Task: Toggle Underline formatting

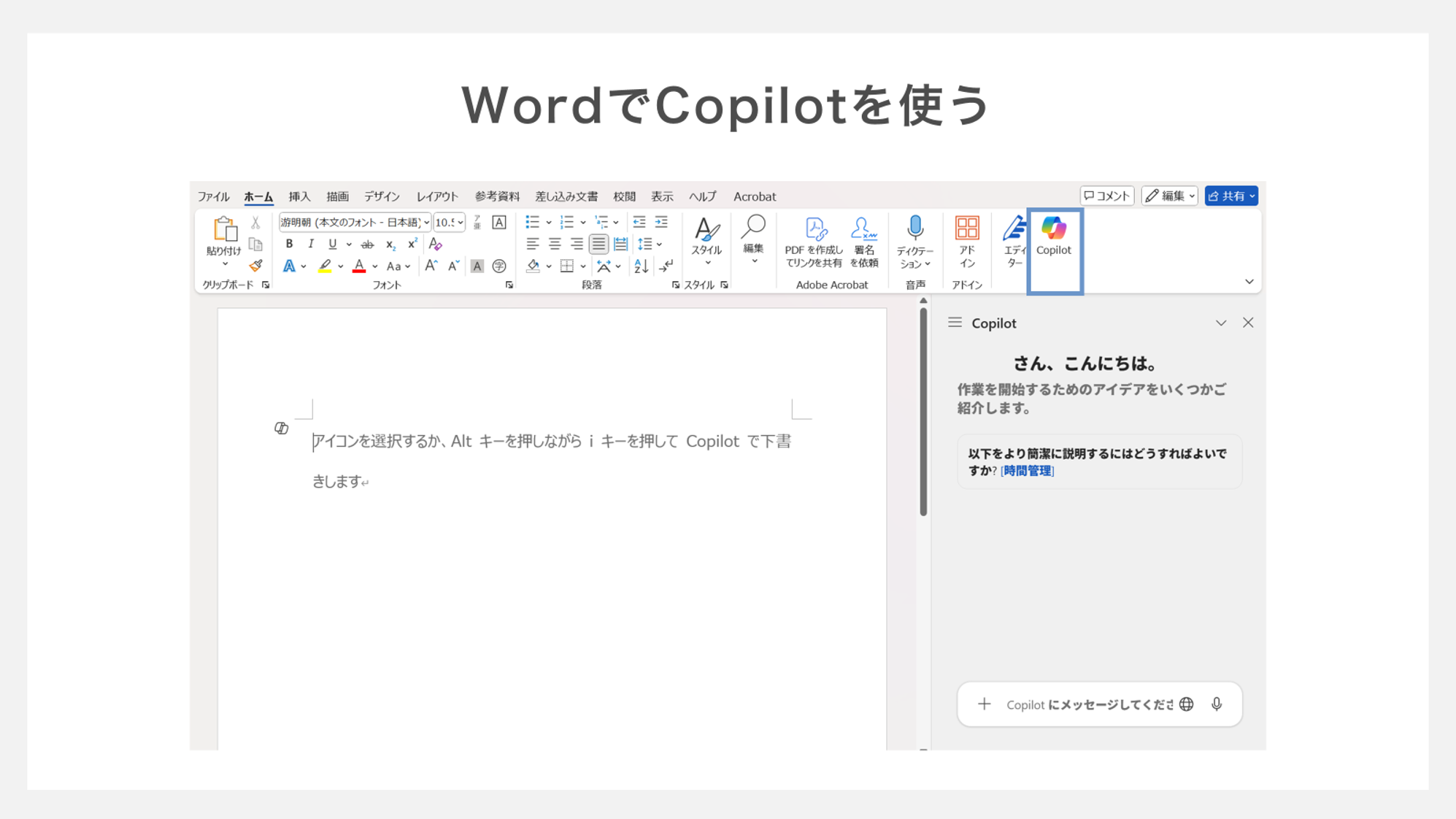Action: point(333,244)
